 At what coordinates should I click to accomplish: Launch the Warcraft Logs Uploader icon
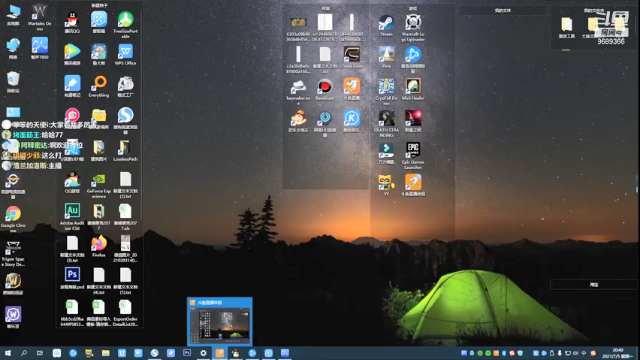pyautogui.click(x=413, y=28)
